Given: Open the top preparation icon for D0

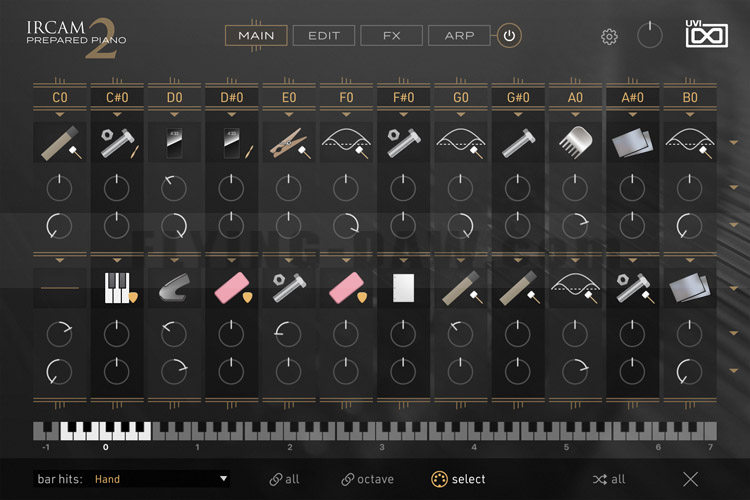Looking at the screenshot, I should pos(174,143).
